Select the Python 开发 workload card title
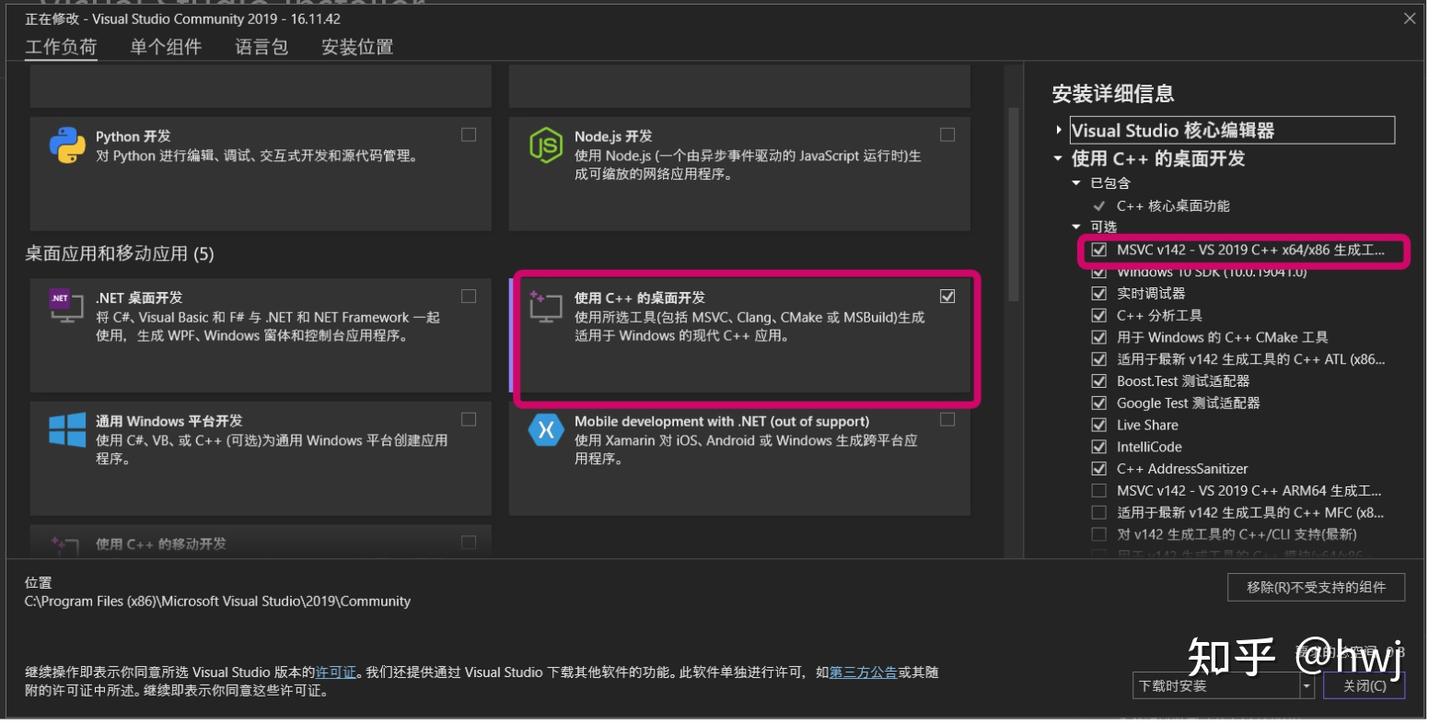The height and width of the screenshot is (725, 1440). 133,136
